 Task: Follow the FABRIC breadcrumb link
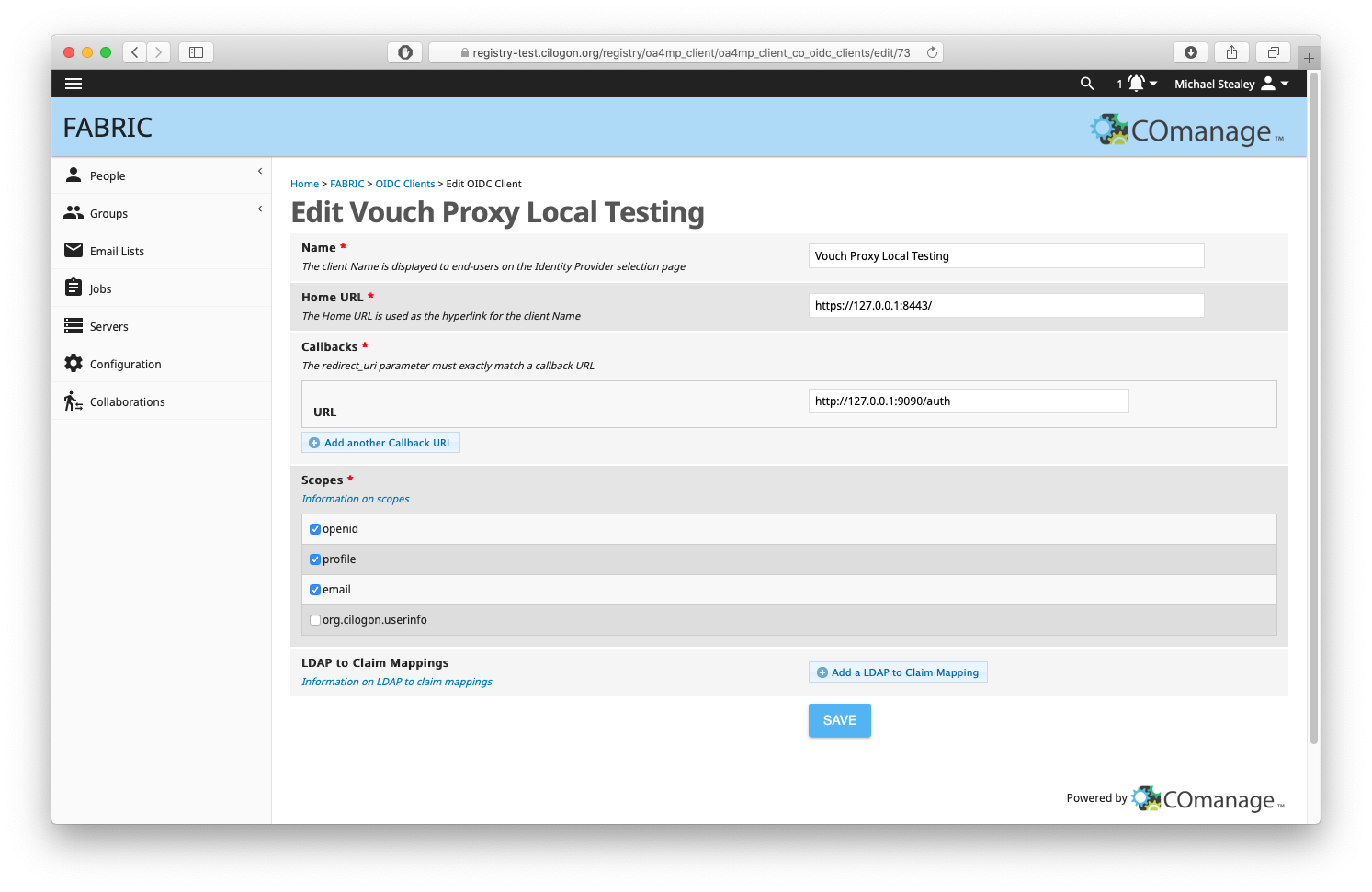coord(347,184)
